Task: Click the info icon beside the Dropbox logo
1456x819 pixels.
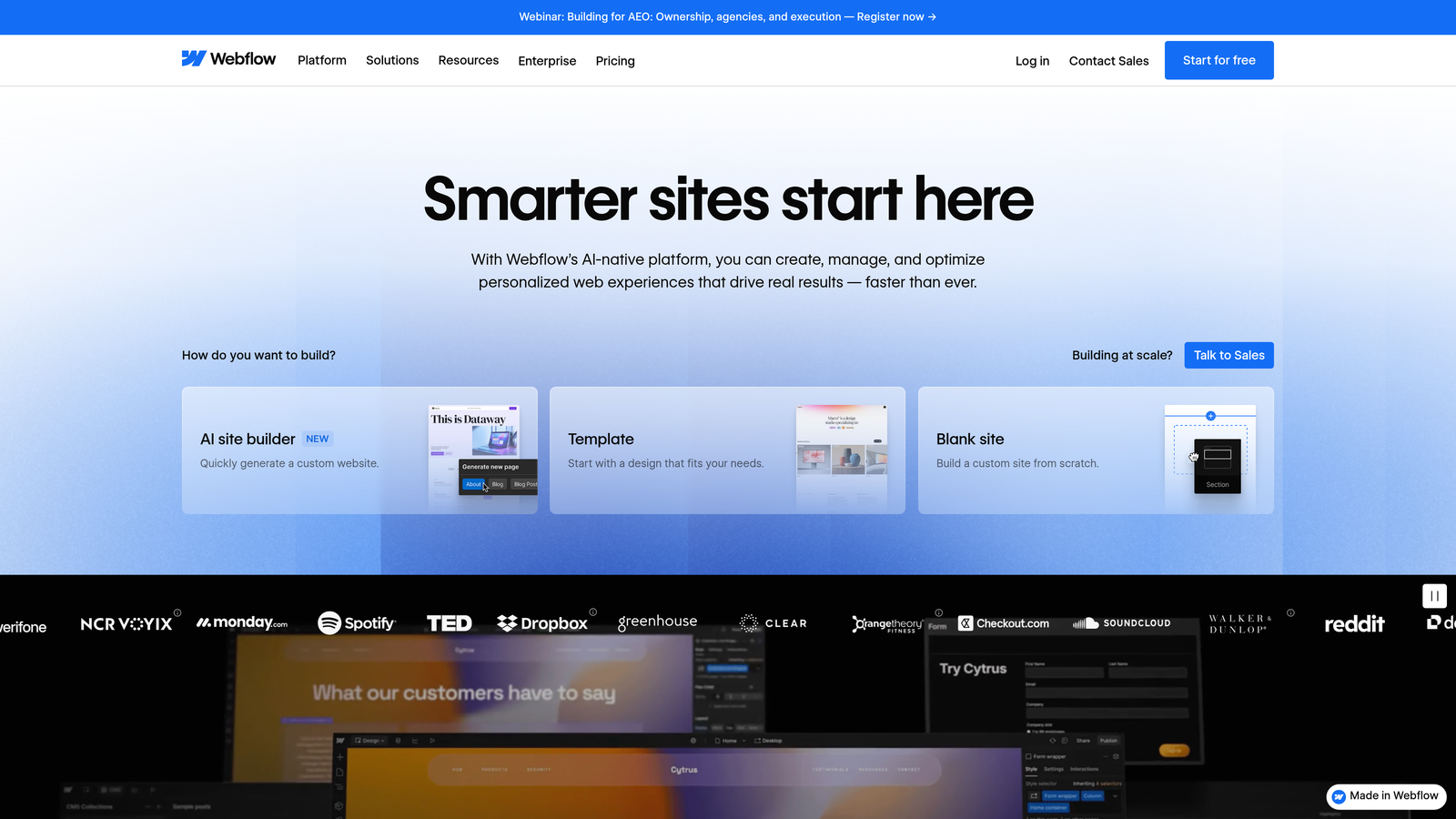Action: click(x=593, y=613)
